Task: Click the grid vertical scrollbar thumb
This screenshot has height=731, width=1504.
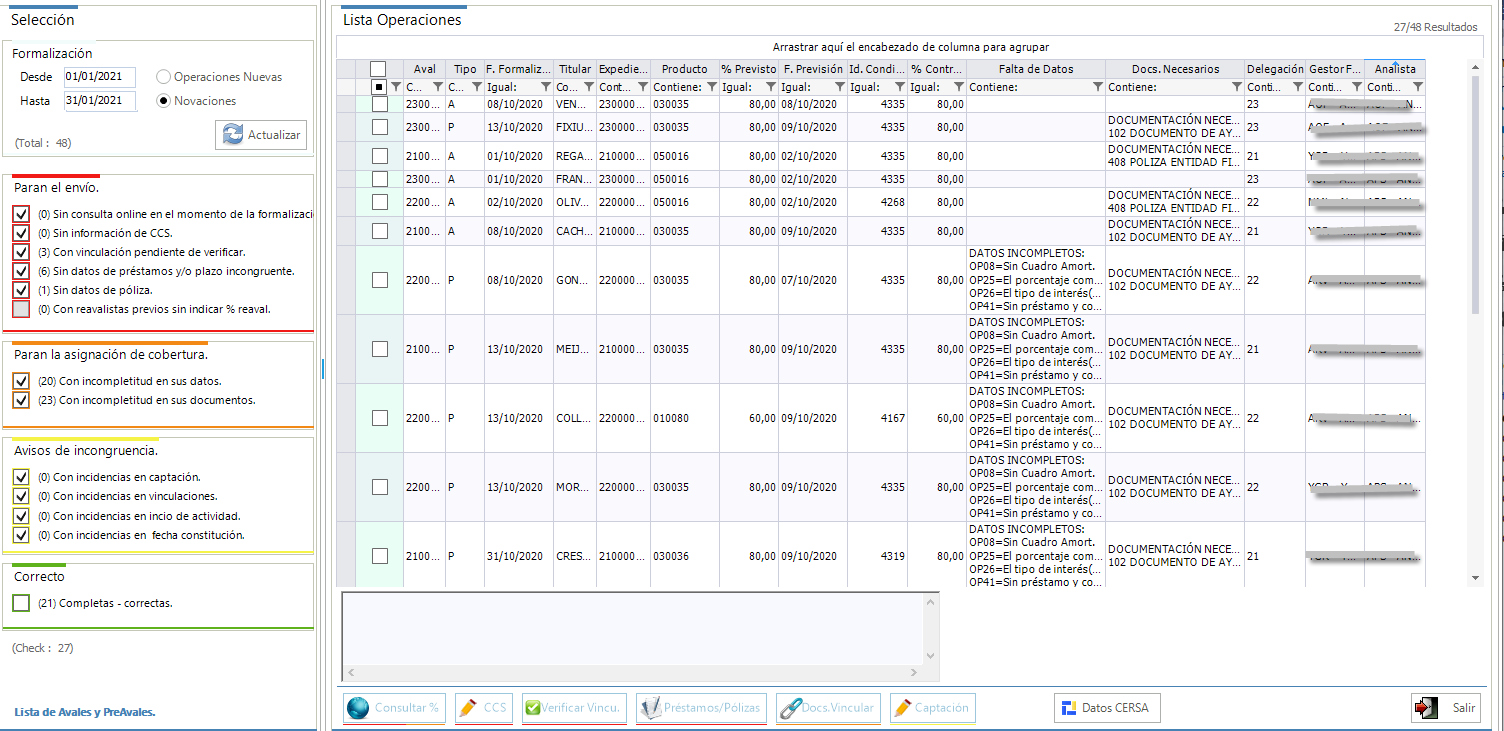Action: (x=1474, y=194)
